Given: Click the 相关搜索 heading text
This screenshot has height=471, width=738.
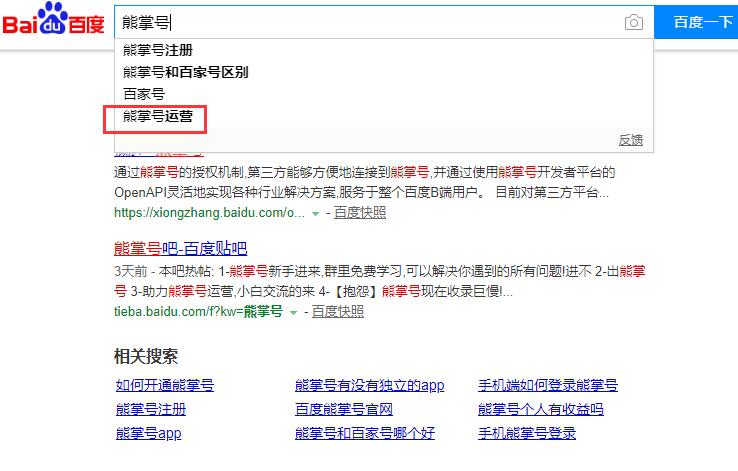Looking at the screenshot, I should pyautogui.click(x=146, y=356).
